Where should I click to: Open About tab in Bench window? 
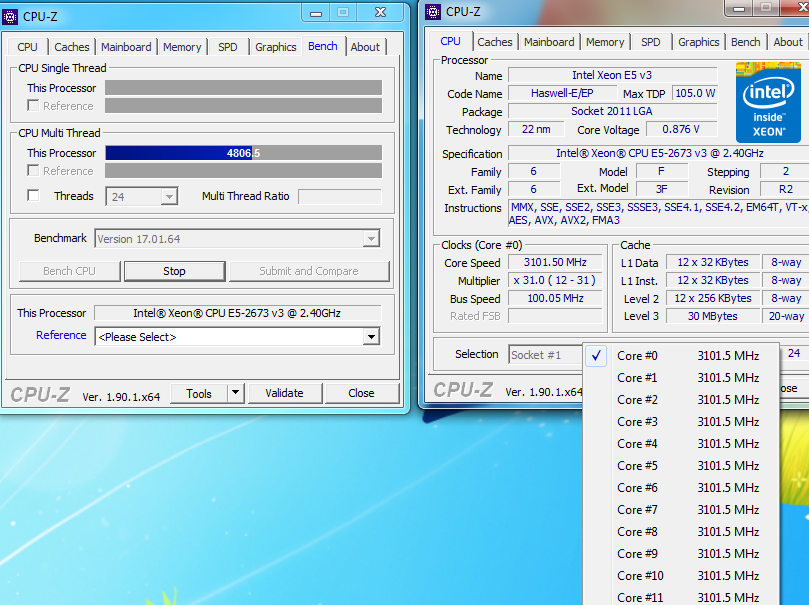pyautogui.click(x=365, y=47)
